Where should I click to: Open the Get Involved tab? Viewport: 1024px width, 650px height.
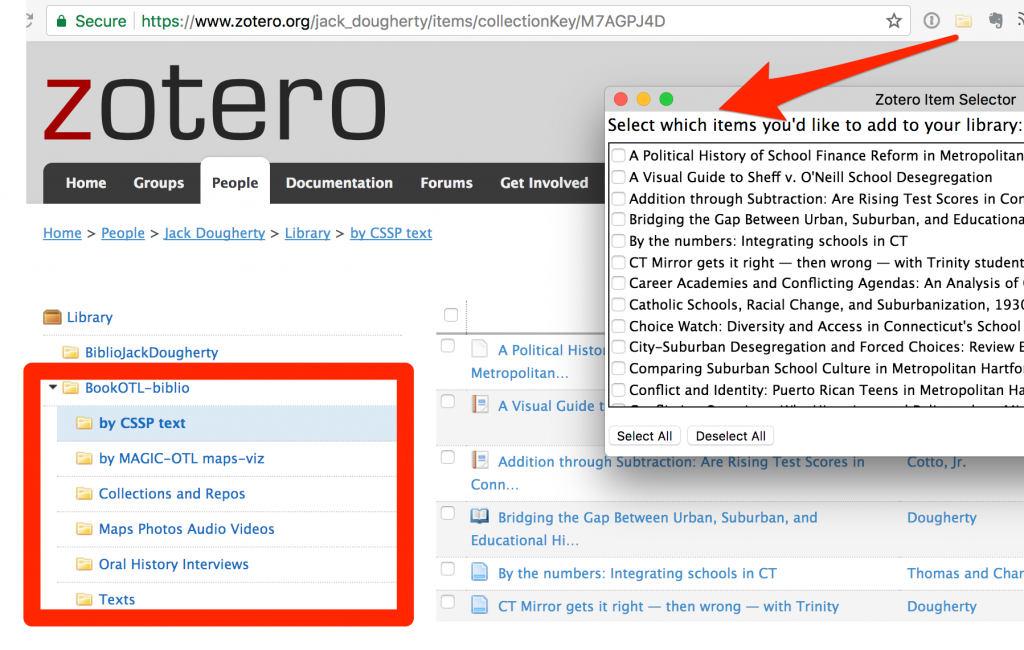point(544,183)
